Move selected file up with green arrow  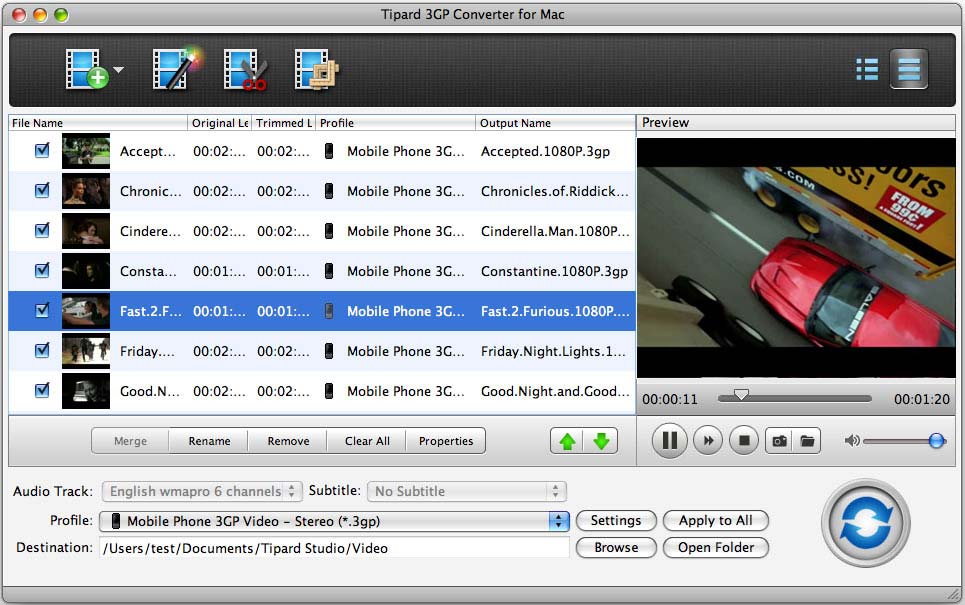pos(567,441)
